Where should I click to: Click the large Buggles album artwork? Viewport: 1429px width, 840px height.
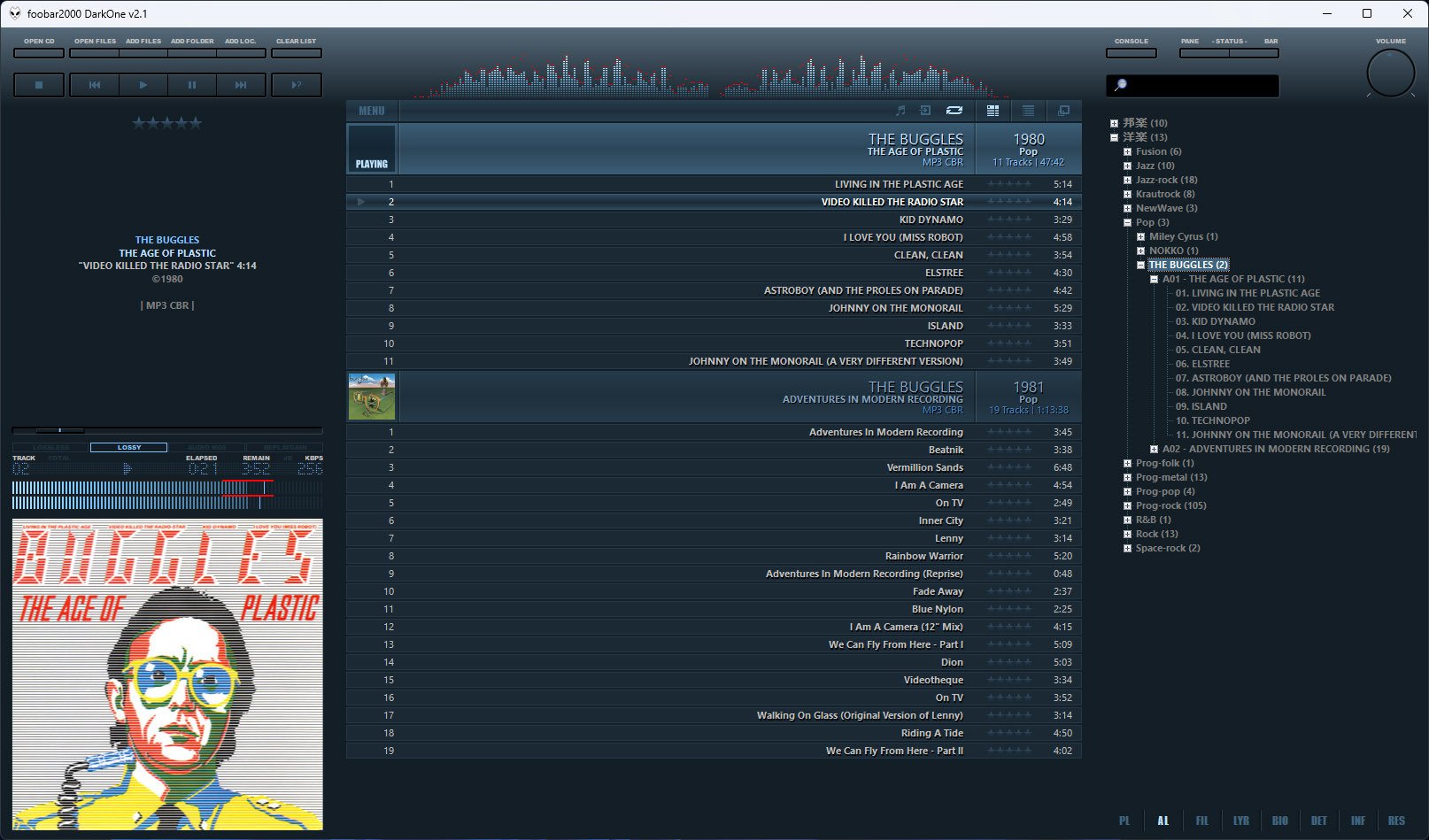click(167, 674)
